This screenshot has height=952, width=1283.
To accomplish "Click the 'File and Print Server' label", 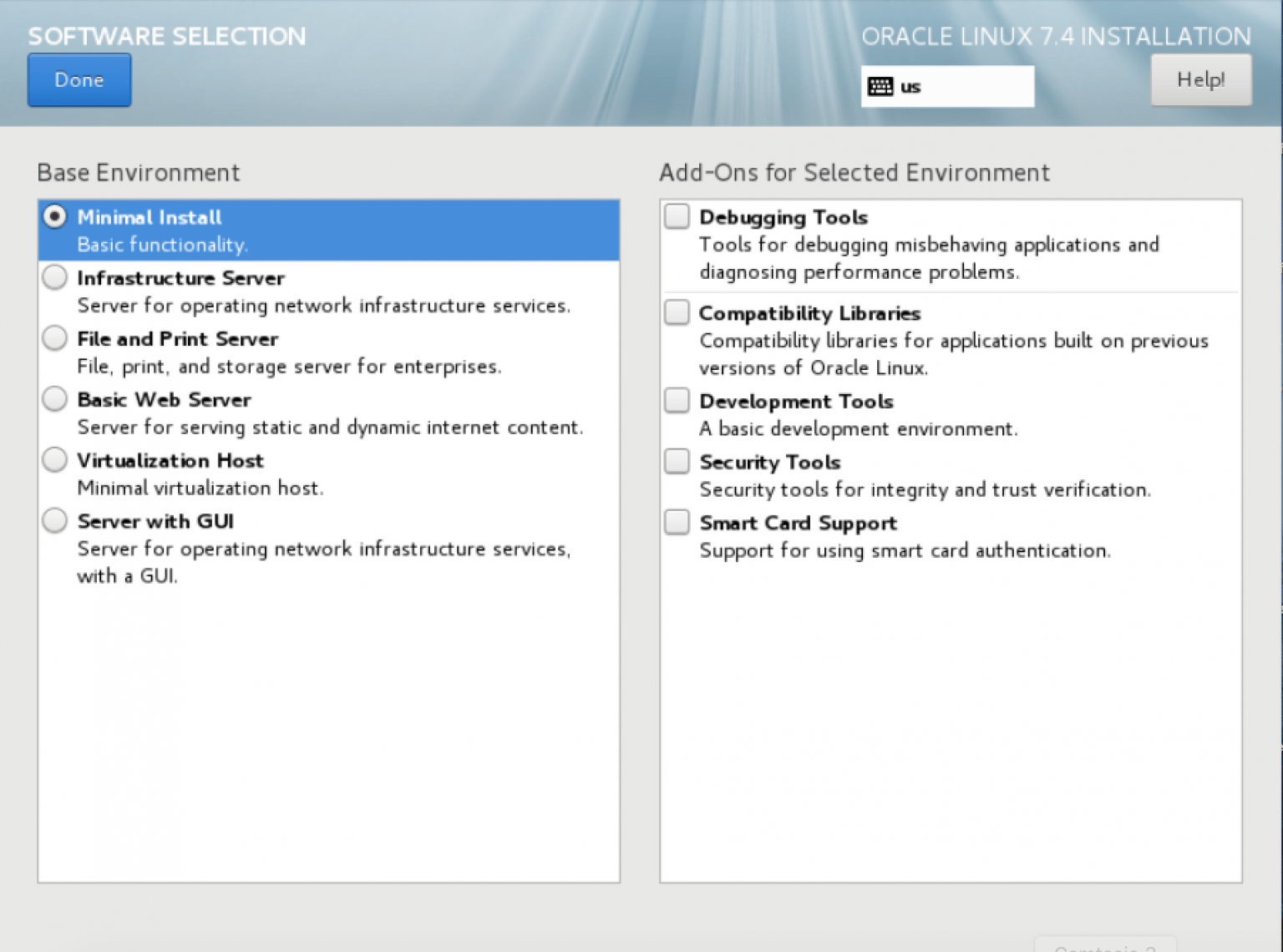I will coord(178,339).
